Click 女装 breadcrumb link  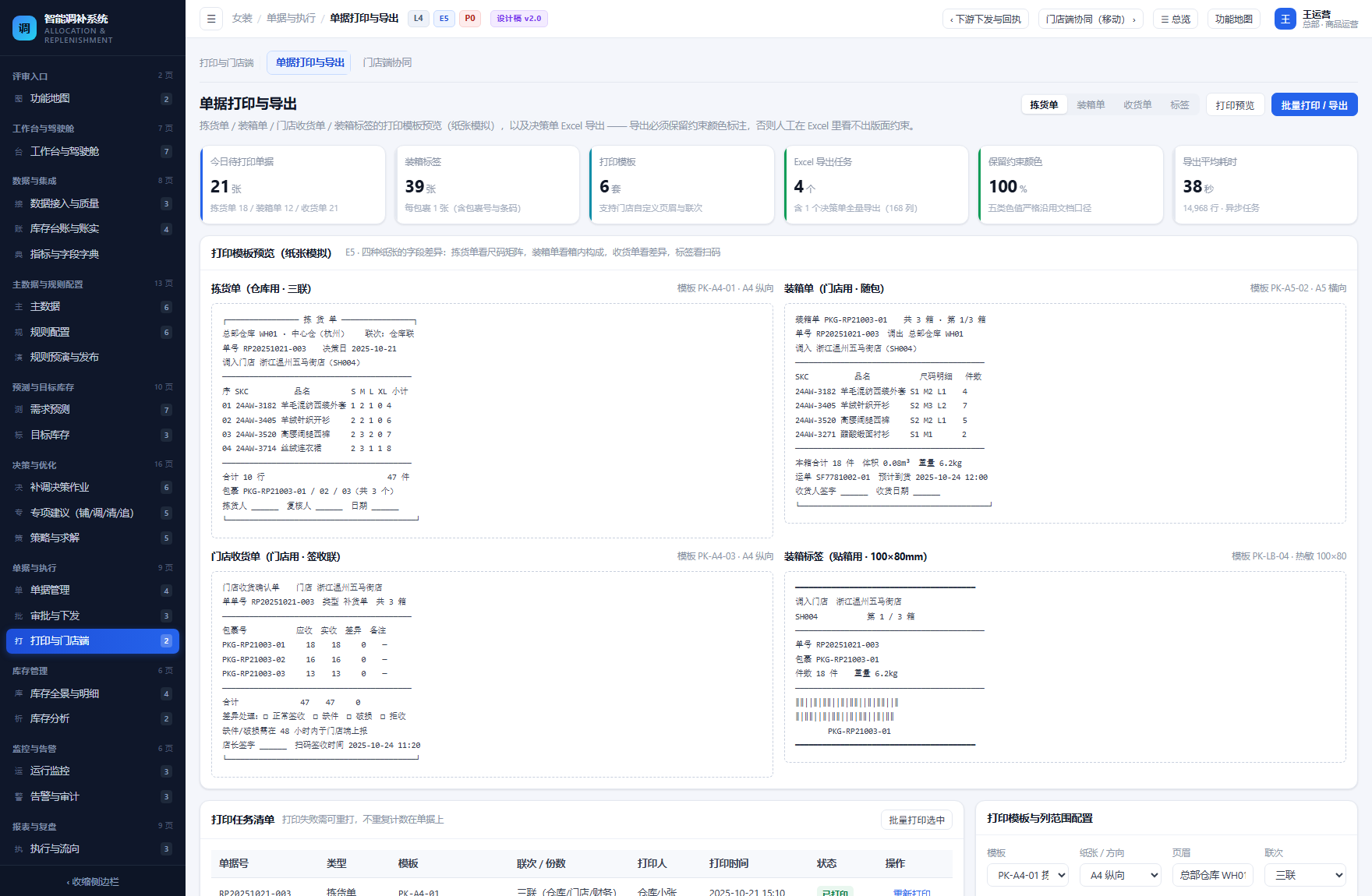[x=242, y=19]
